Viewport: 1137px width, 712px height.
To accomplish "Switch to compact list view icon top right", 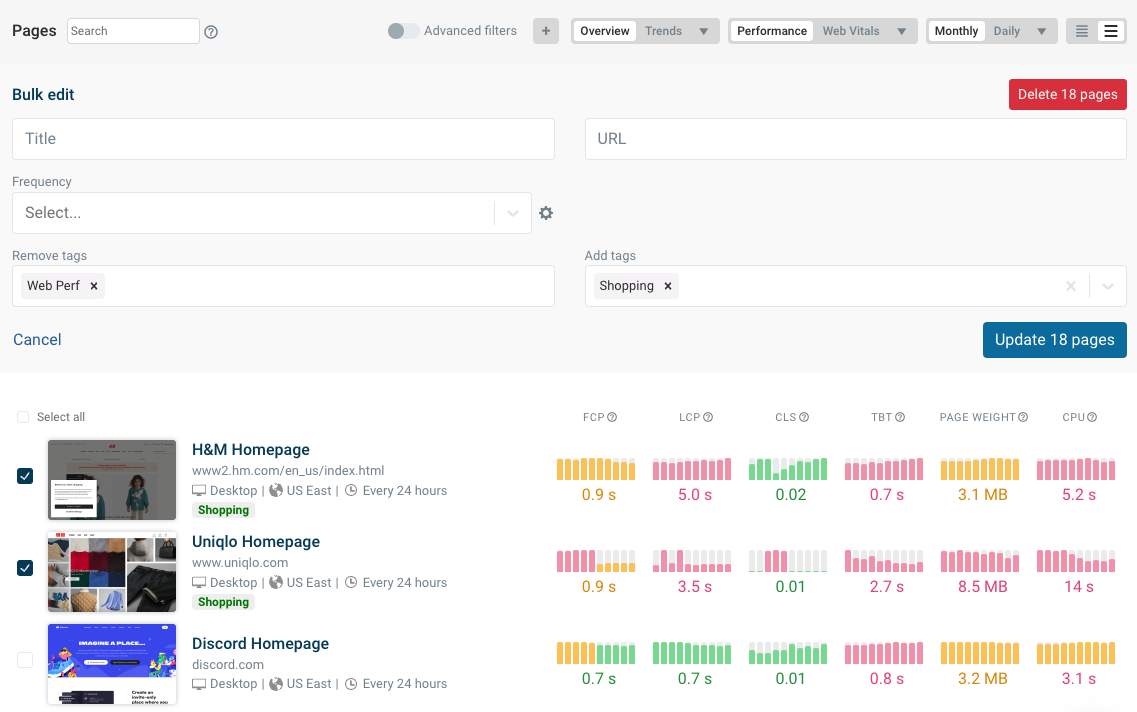I will (x=1081, y=31).
